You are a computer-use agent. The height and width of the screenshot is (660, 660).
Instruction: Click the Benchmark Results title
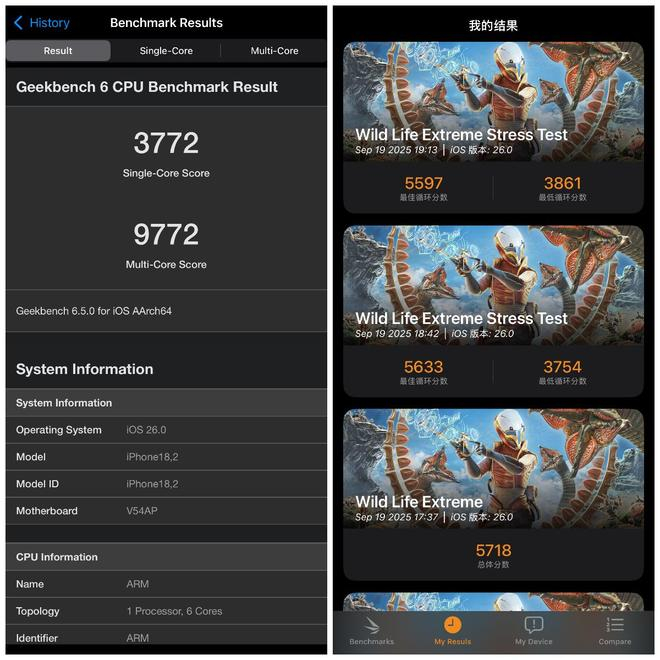pyautogui.click(x=166, y=23)
